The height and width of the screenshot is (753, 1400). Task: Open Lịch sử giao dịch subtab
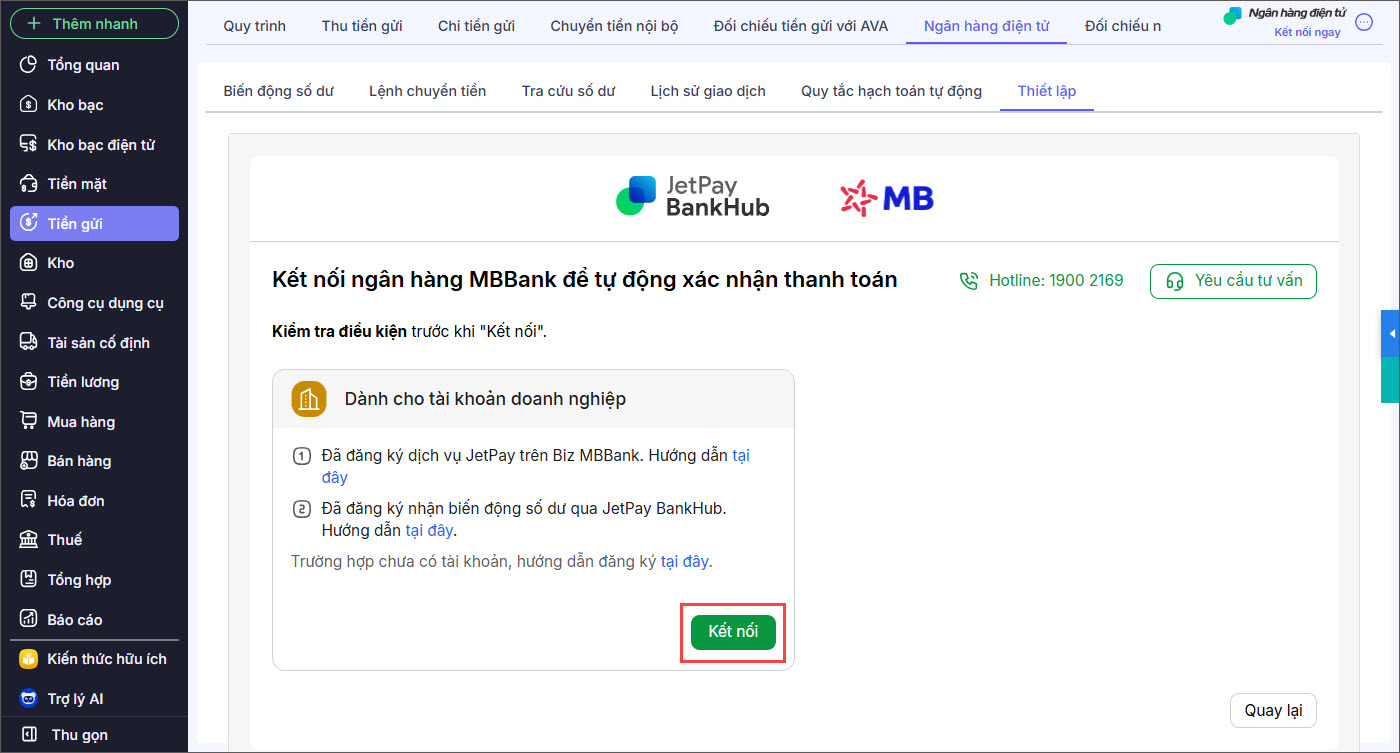(x=708, y=91)
